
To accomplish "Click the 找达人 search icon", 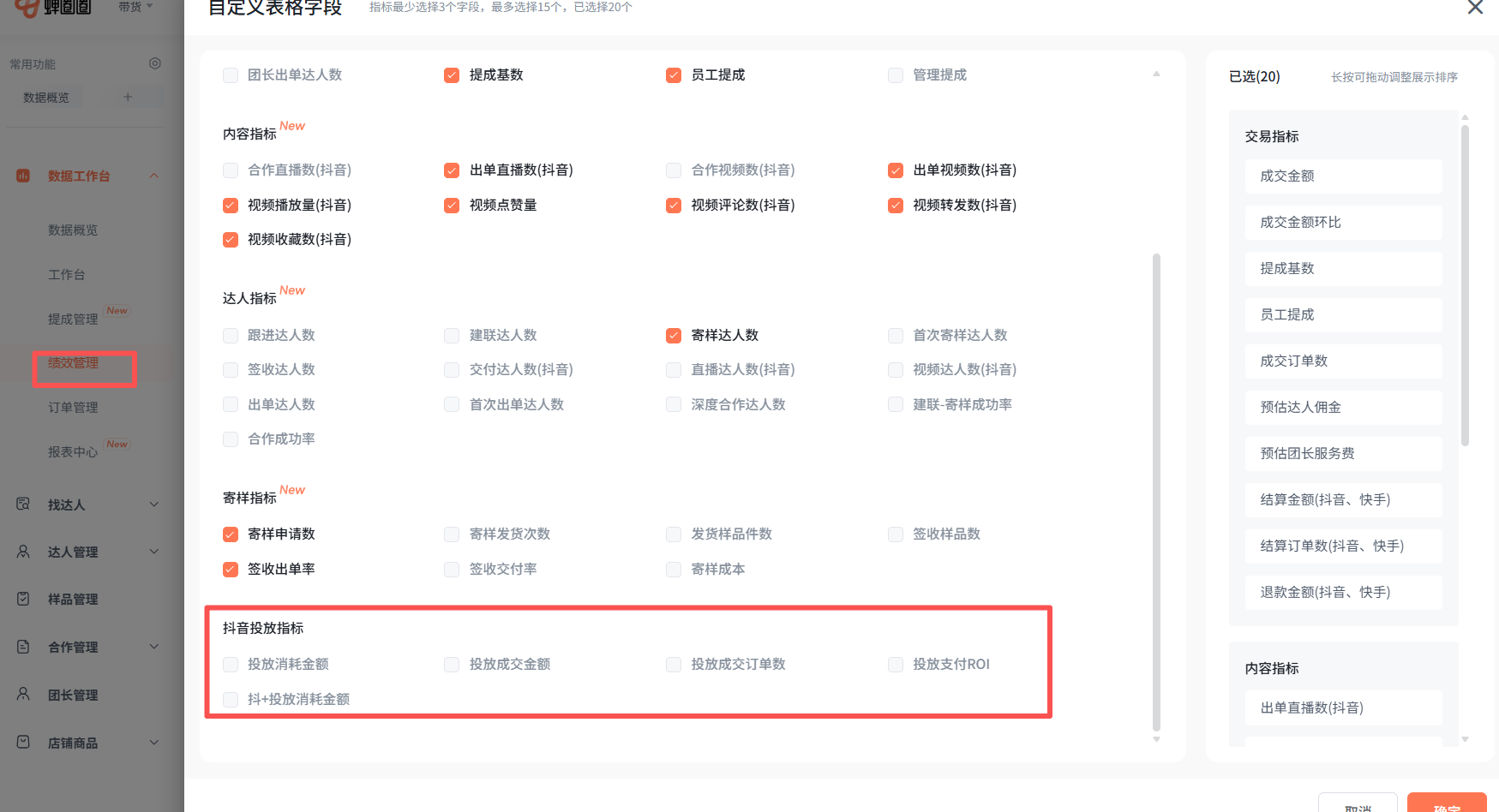I will [23, 505].
